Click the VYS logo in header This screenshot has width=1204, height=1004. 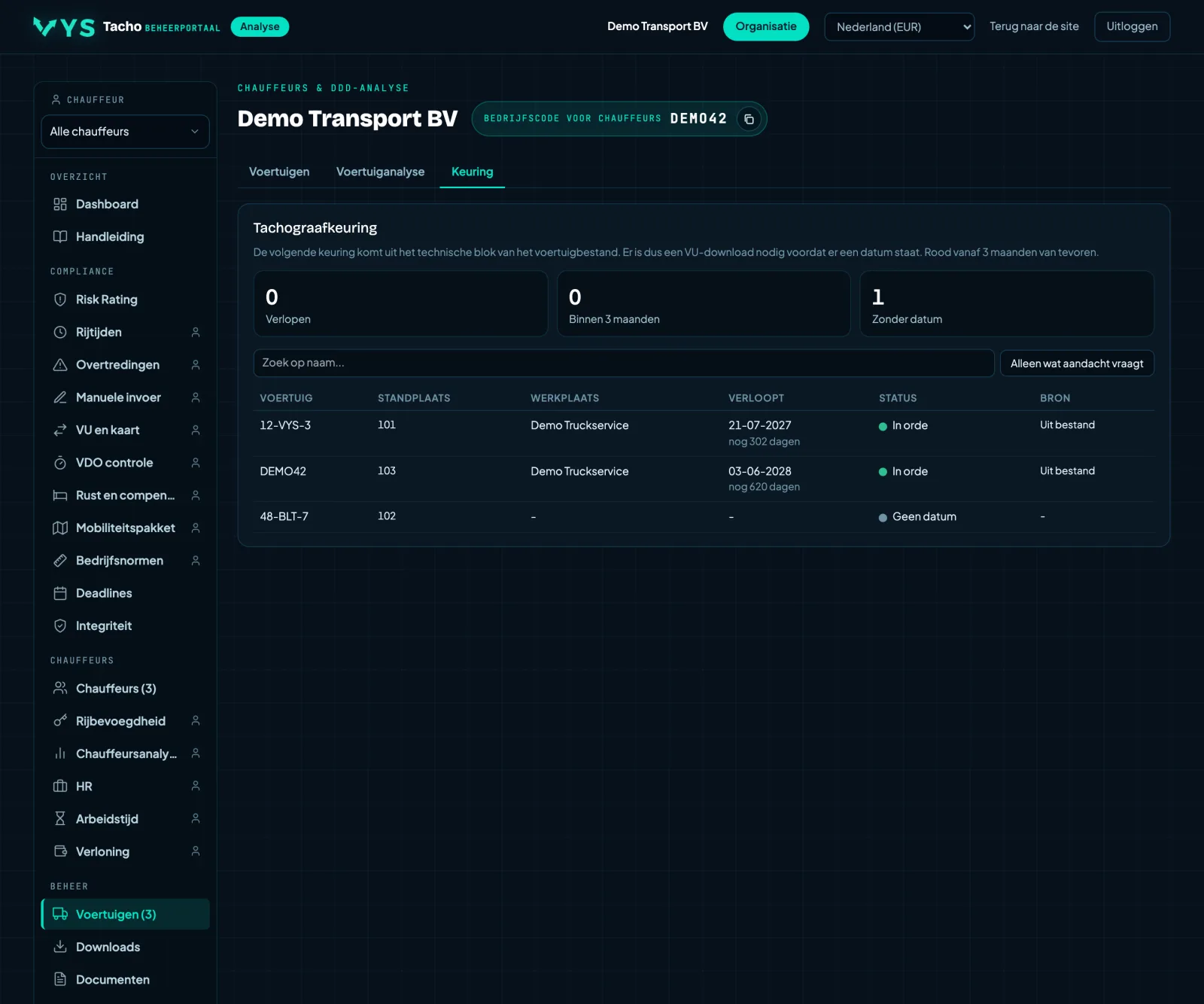click(x=64, y=27)
